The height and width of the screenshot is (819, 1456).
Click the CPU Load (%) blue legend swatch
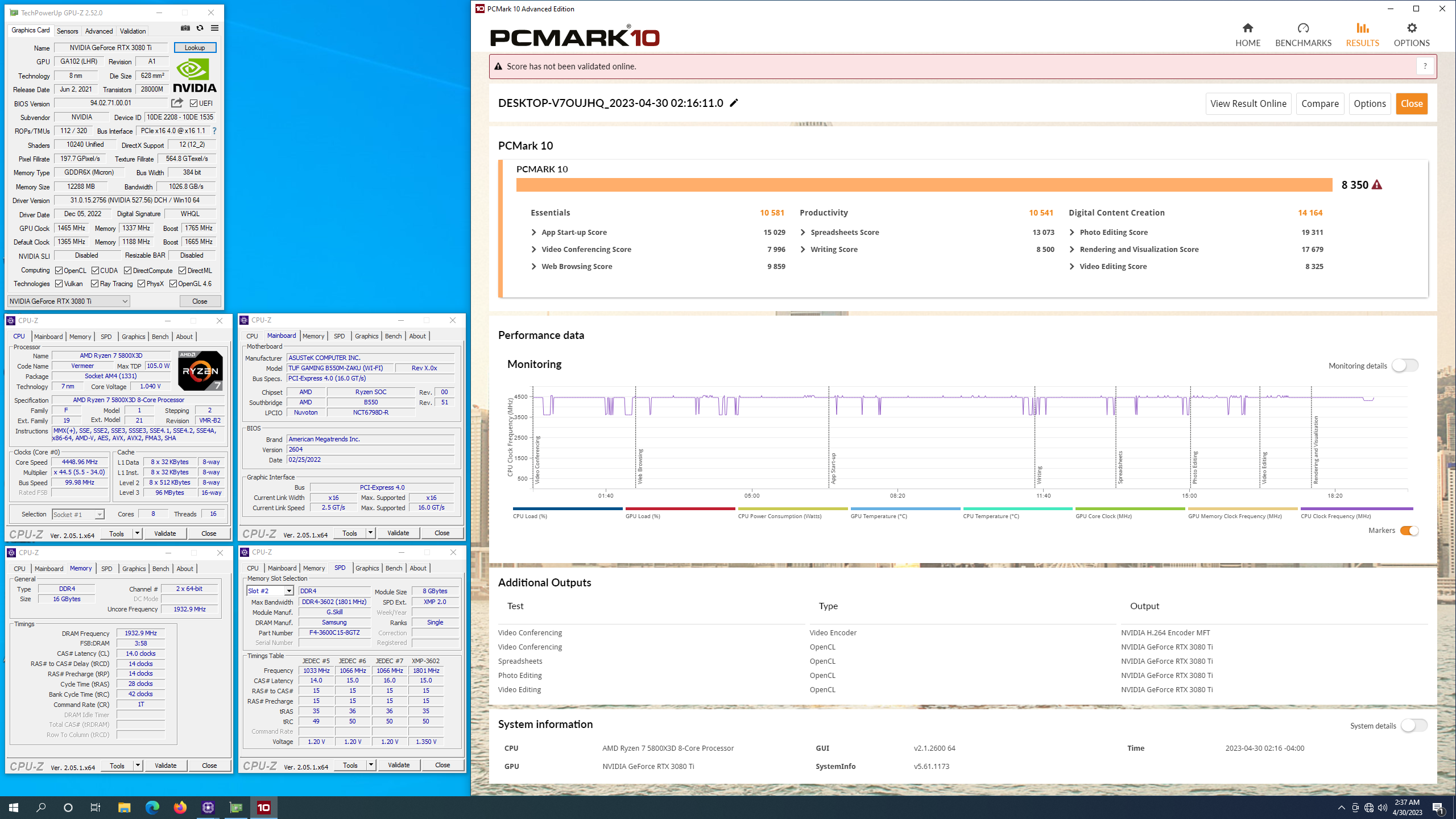[568, 508]
